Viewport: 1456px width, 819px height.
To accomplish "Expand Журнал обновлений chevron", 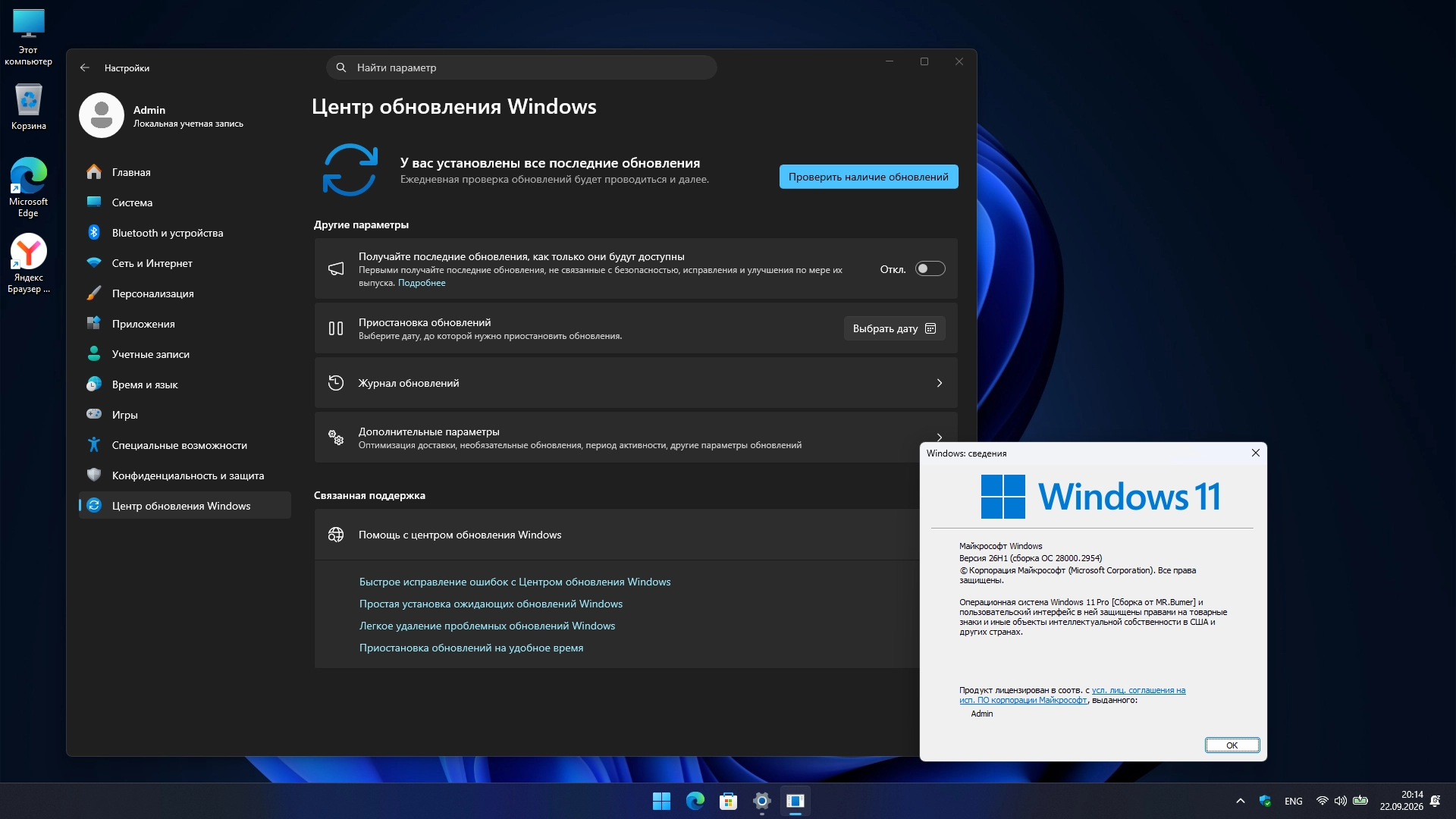I will [x=940, y=383].
